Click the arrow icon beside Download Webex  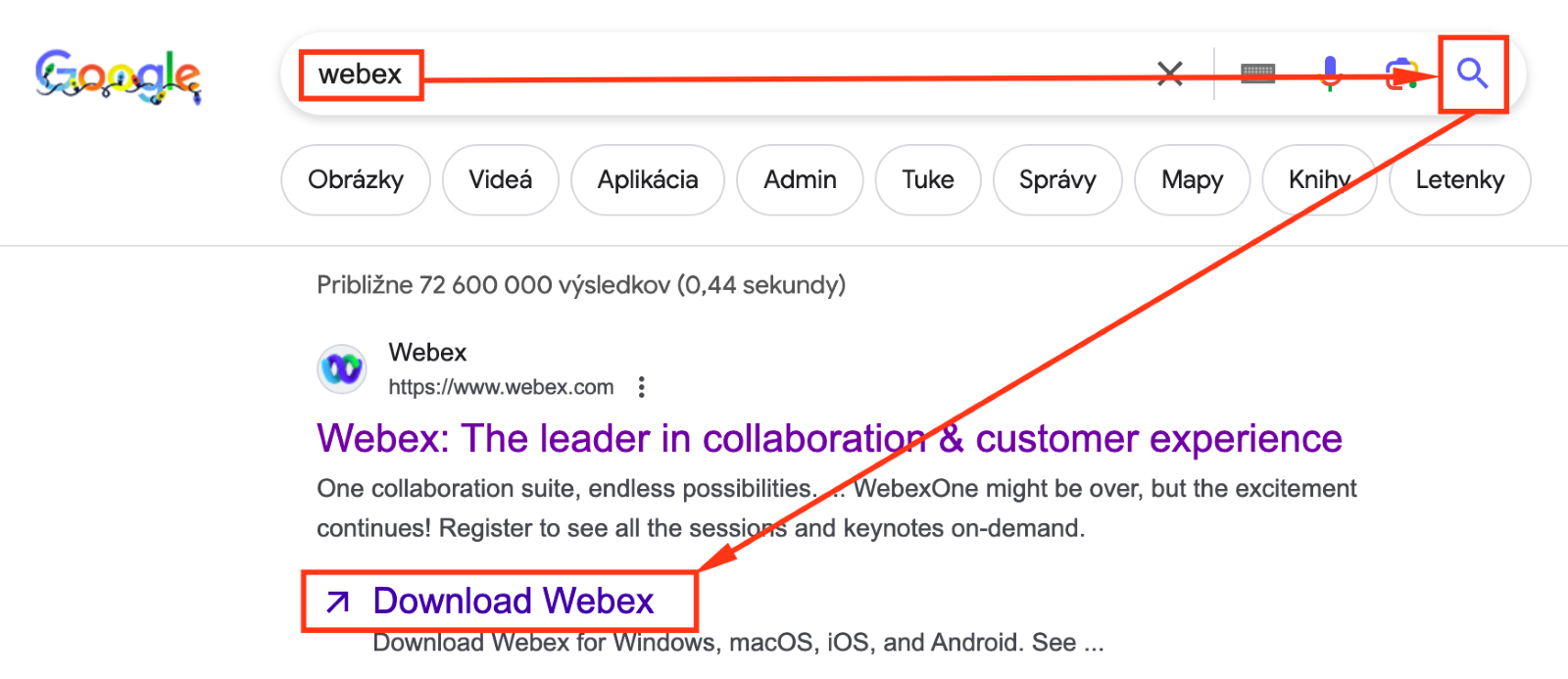(338, 602)
